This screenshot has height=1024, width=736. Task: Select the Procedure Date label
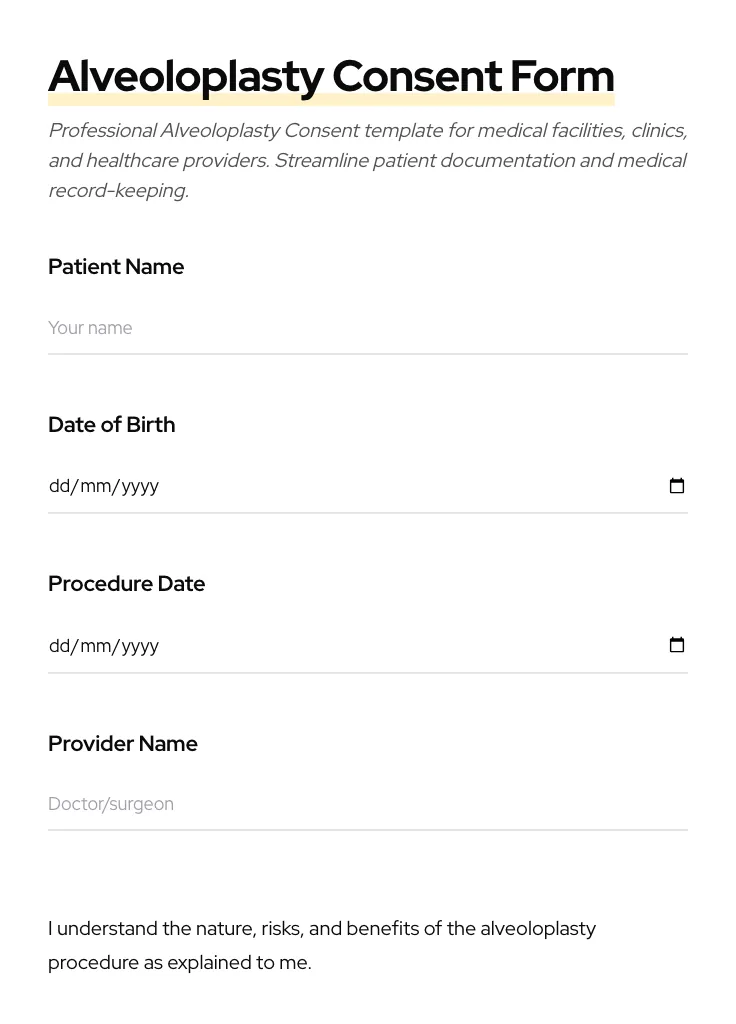click(126, 584)
